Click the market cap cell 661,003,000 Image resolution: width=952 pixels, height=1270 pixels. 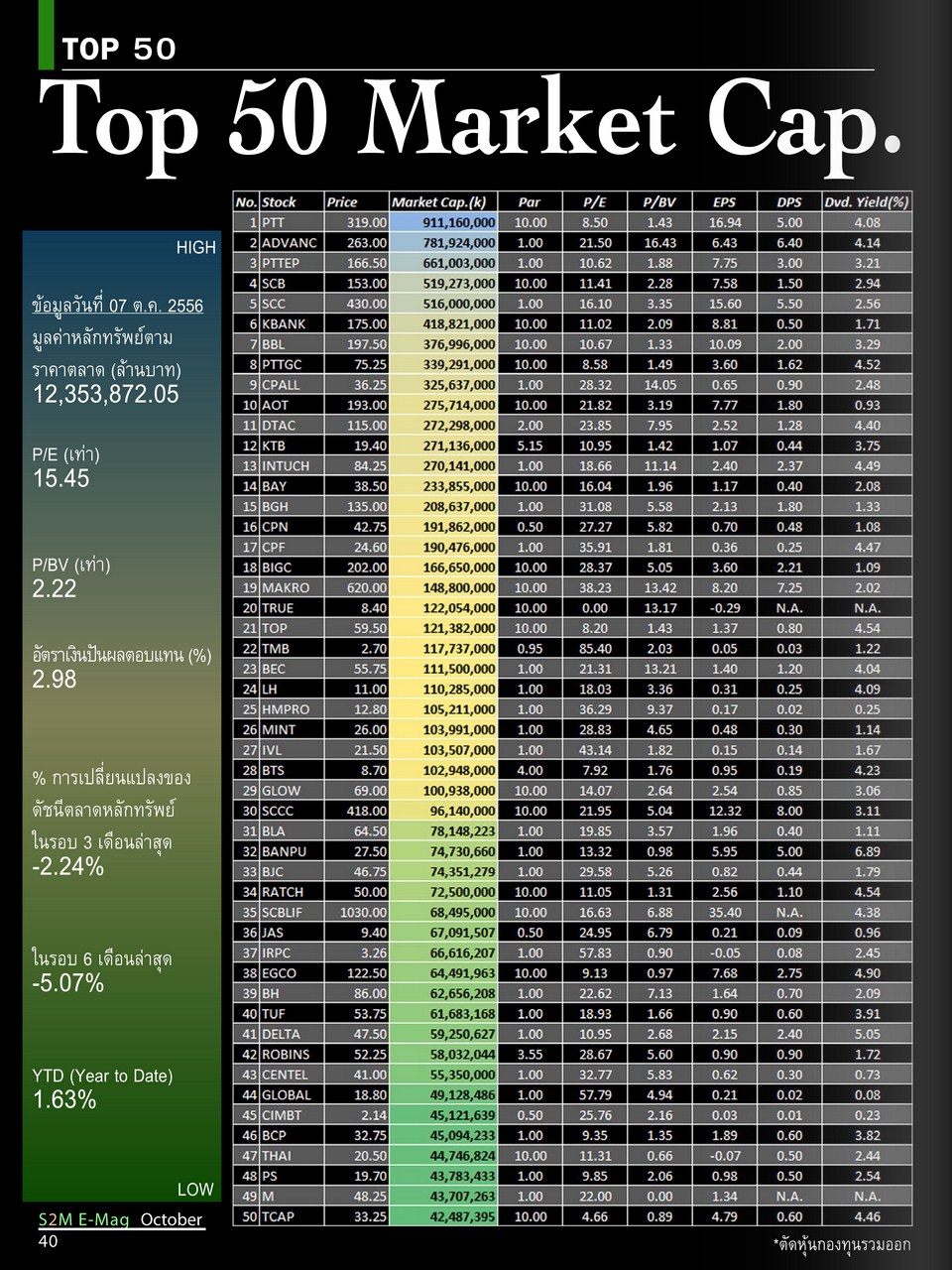coord(443,263)
